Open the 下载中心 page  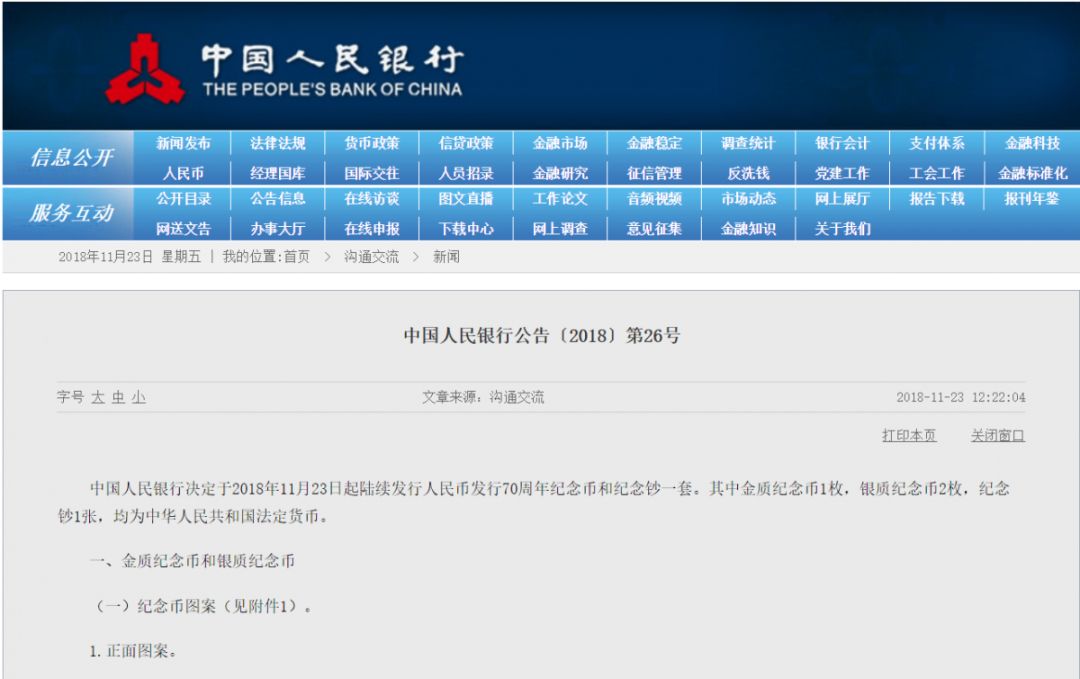tap(466, 229)
